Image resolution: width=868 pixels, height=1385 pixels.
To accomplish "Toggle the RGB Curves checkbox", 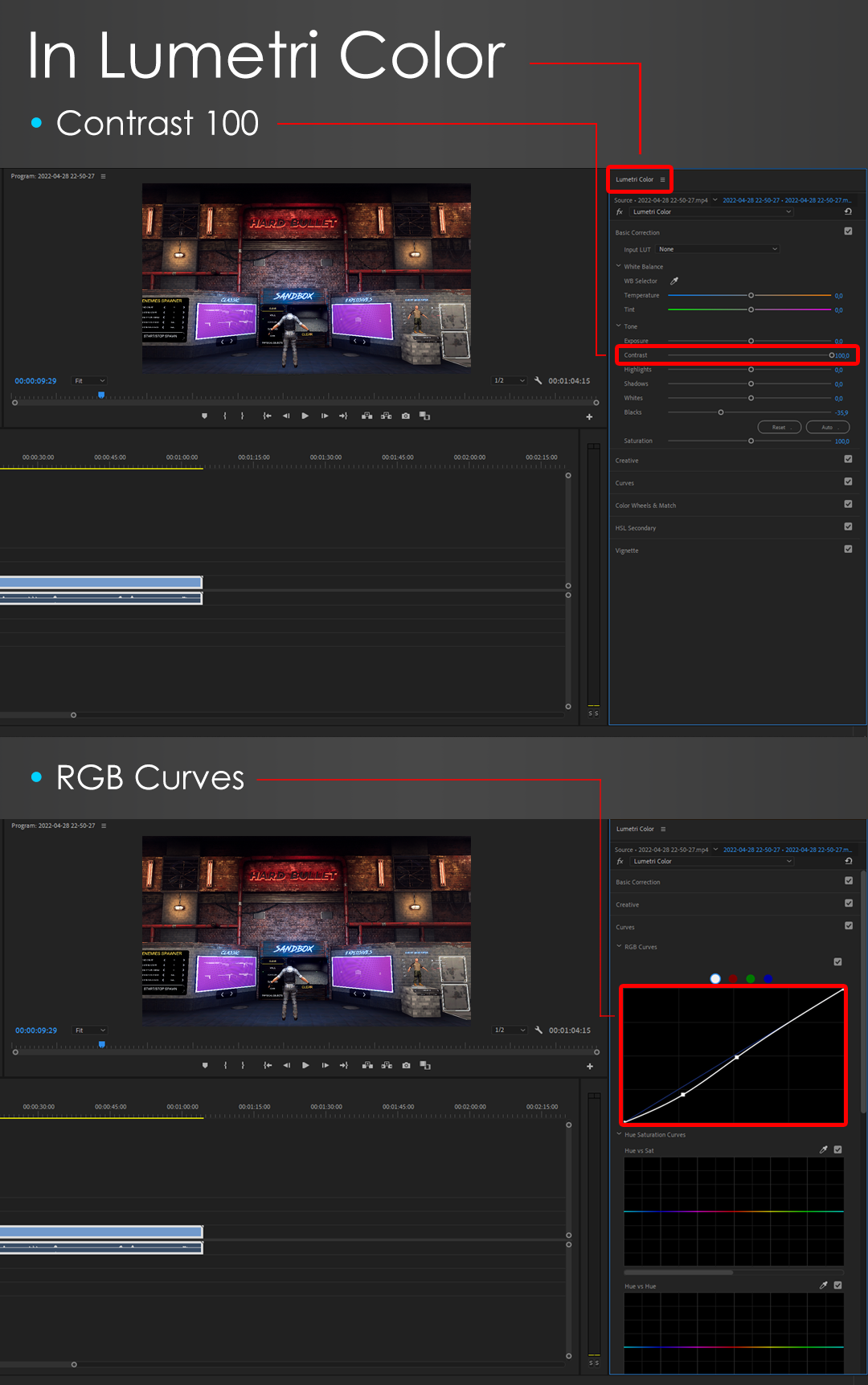I will pyautogui.click(x=837, y=961).
